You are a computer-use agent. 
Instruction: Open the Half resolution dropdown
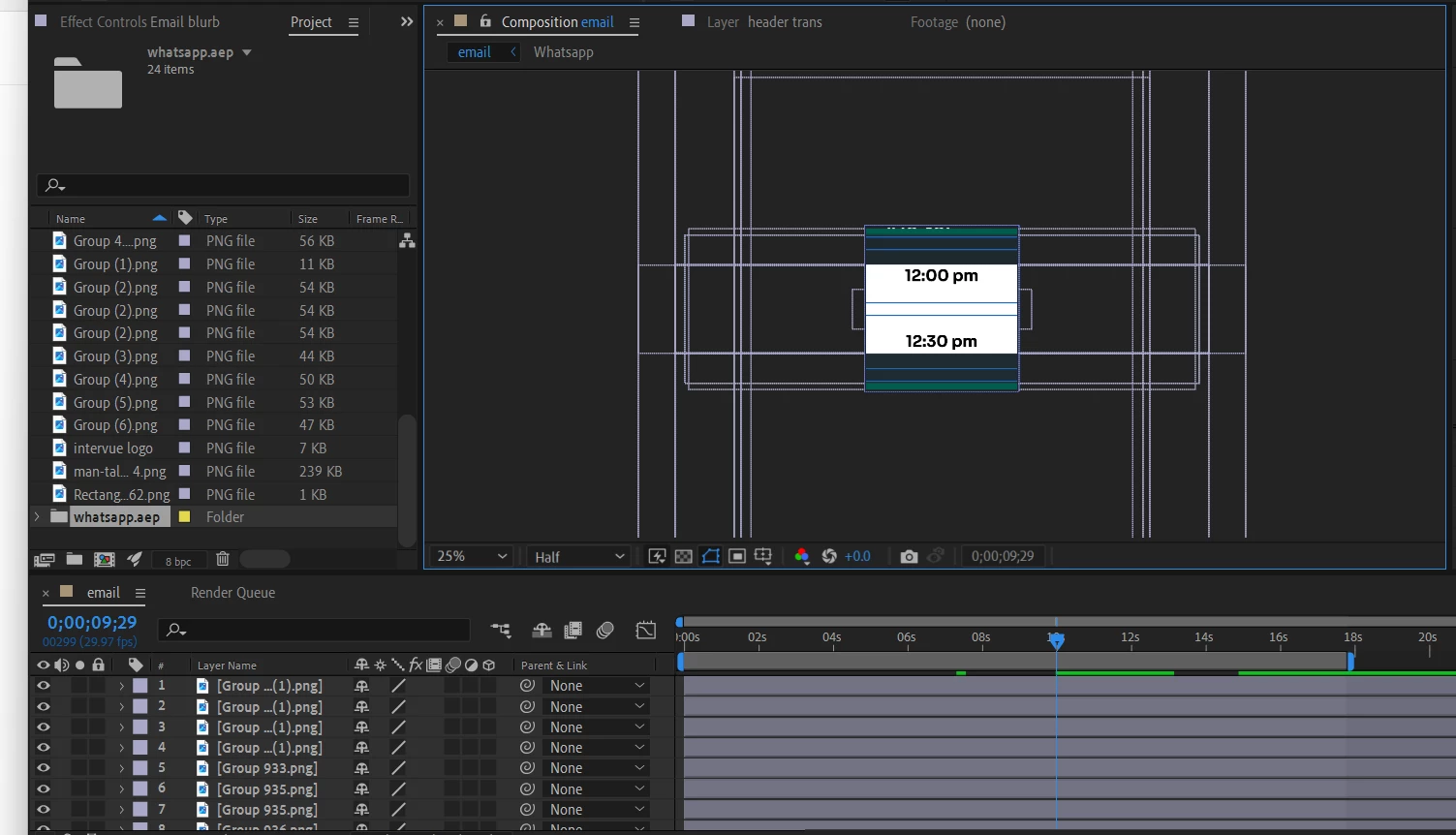point(579,557)
